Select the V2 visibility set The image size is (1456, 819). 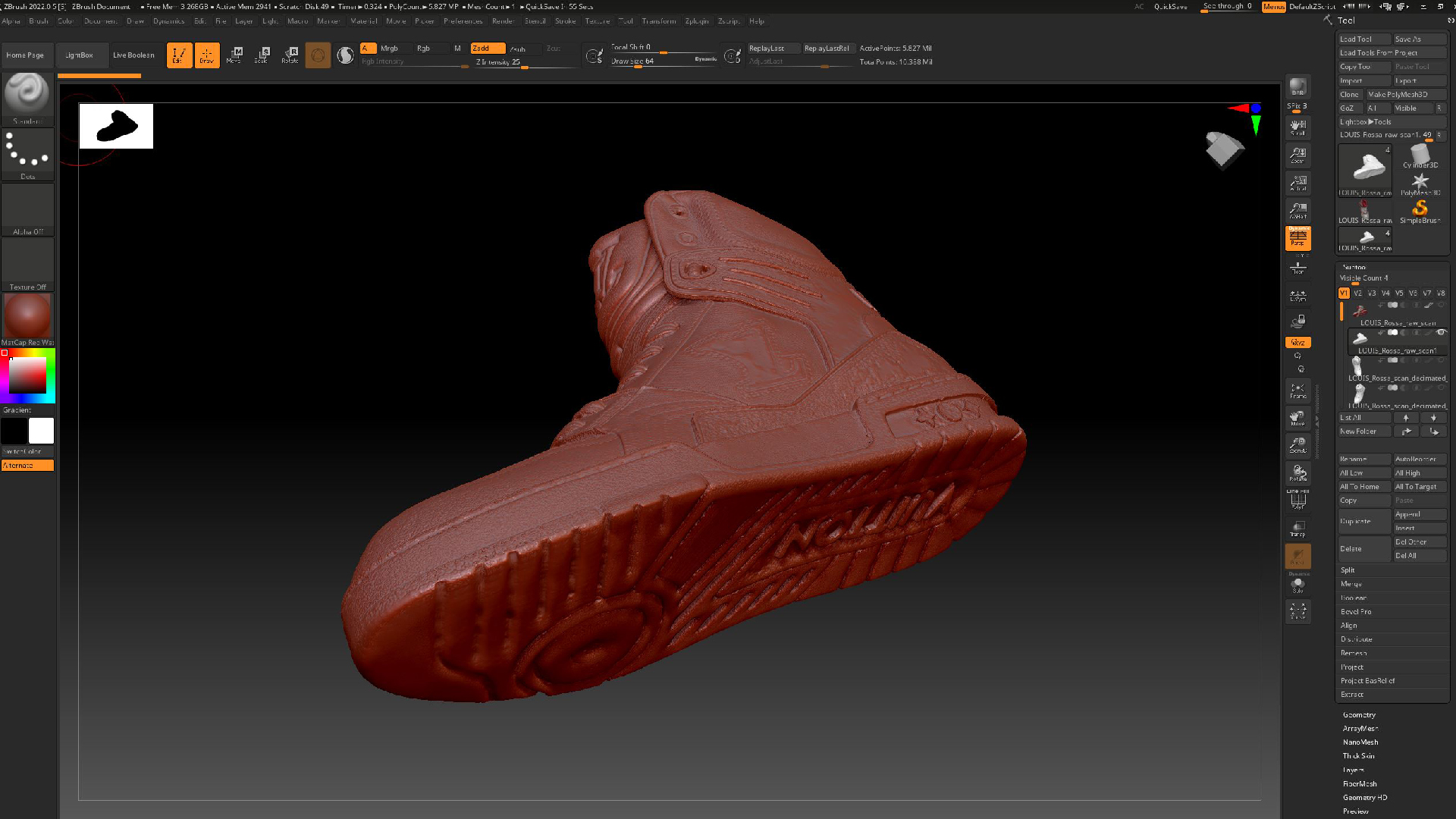1357,293
